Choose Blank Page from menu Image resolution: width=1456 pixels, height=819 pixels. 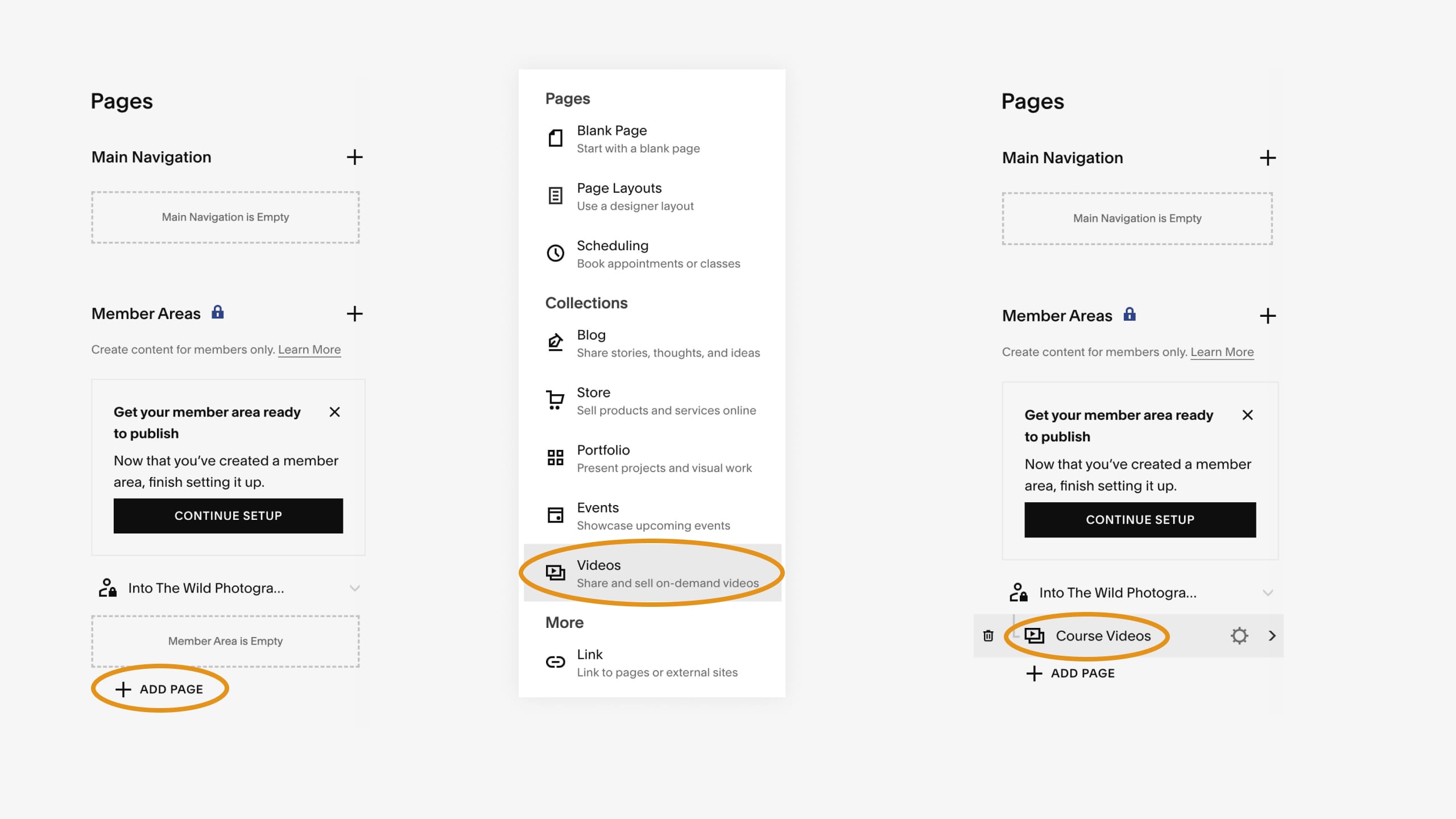coord(652,139)
